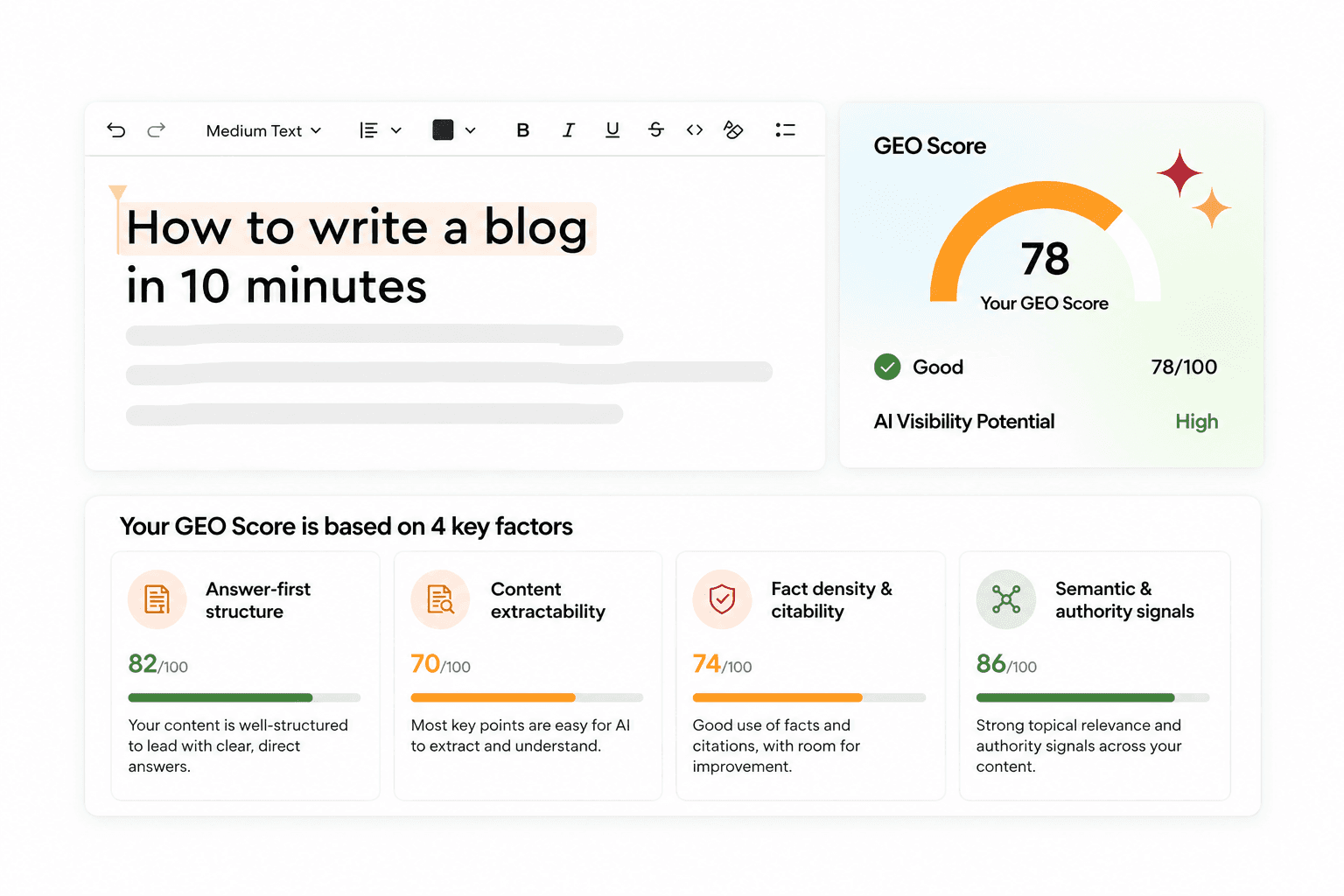The height and width of the screenshot is (896, 1344).
Task: Click the 'AI Visibility Potential' label
Action: pos(963,422)
